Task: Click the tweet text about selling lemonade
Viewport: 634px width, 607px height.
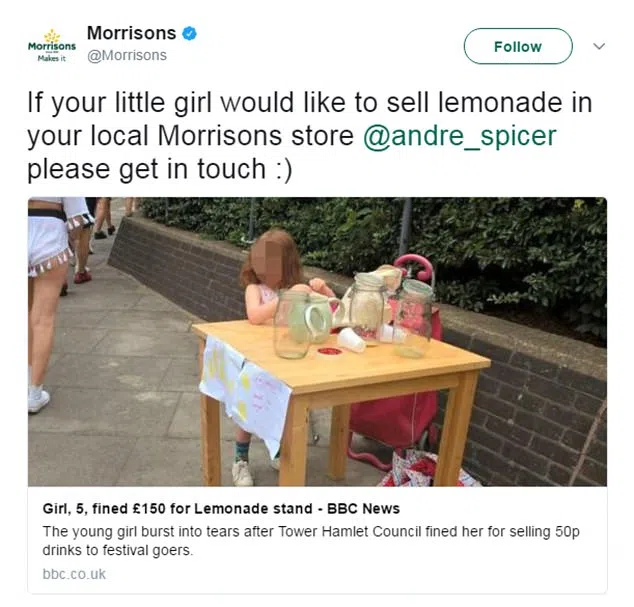Action: pos(310,135)
